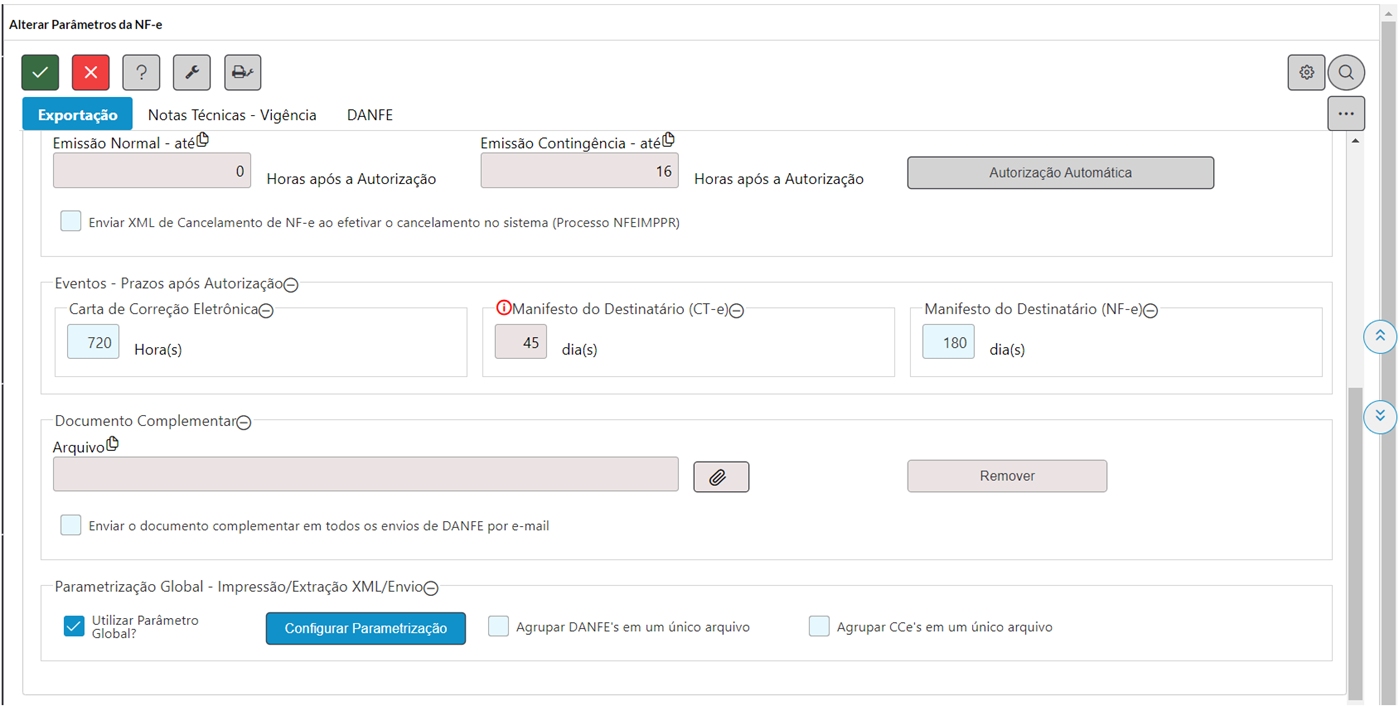Viewport: 1399px width, 706px height.
Task: Click the Manifesto do Destinatário (NF-e) days field
Action: point(948,342)
